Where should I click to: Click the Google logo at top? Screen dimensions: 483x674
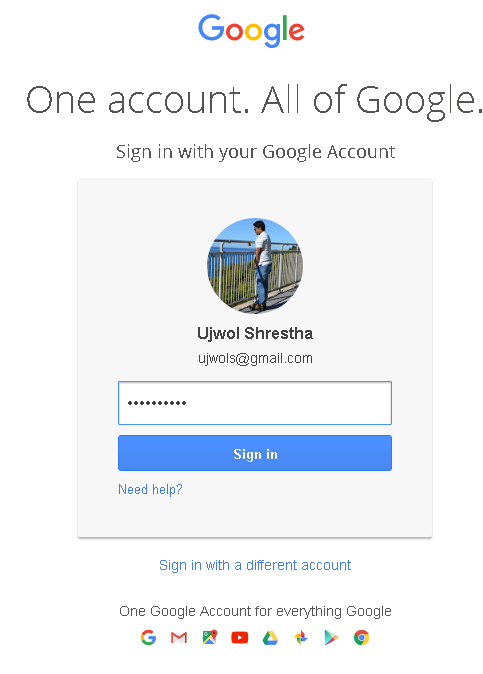click(251, 30)
